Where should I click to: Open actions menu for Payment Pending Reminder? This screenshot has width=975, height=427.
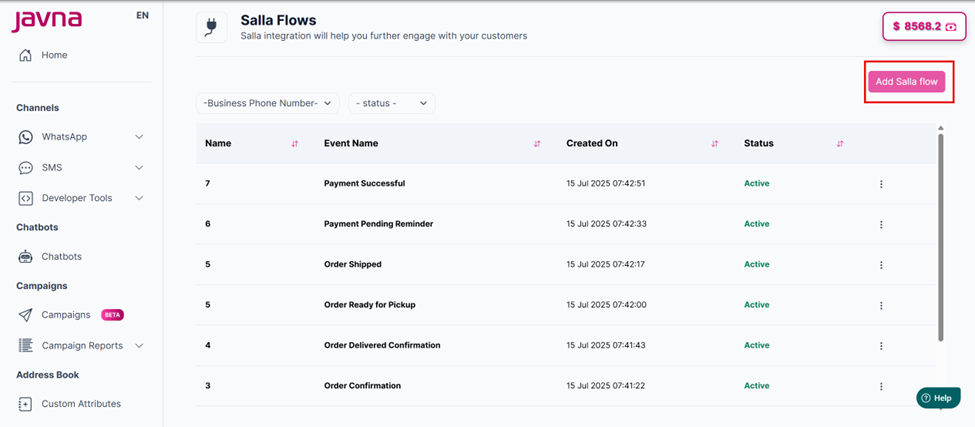pos(881,224)
